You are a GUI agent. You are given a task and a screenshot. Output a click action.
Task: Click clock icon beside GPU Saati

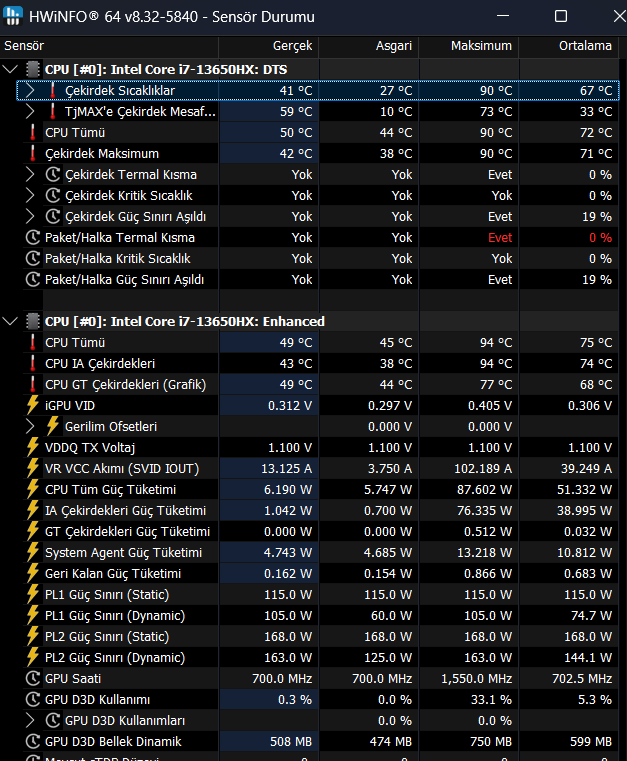coord(33,678)
